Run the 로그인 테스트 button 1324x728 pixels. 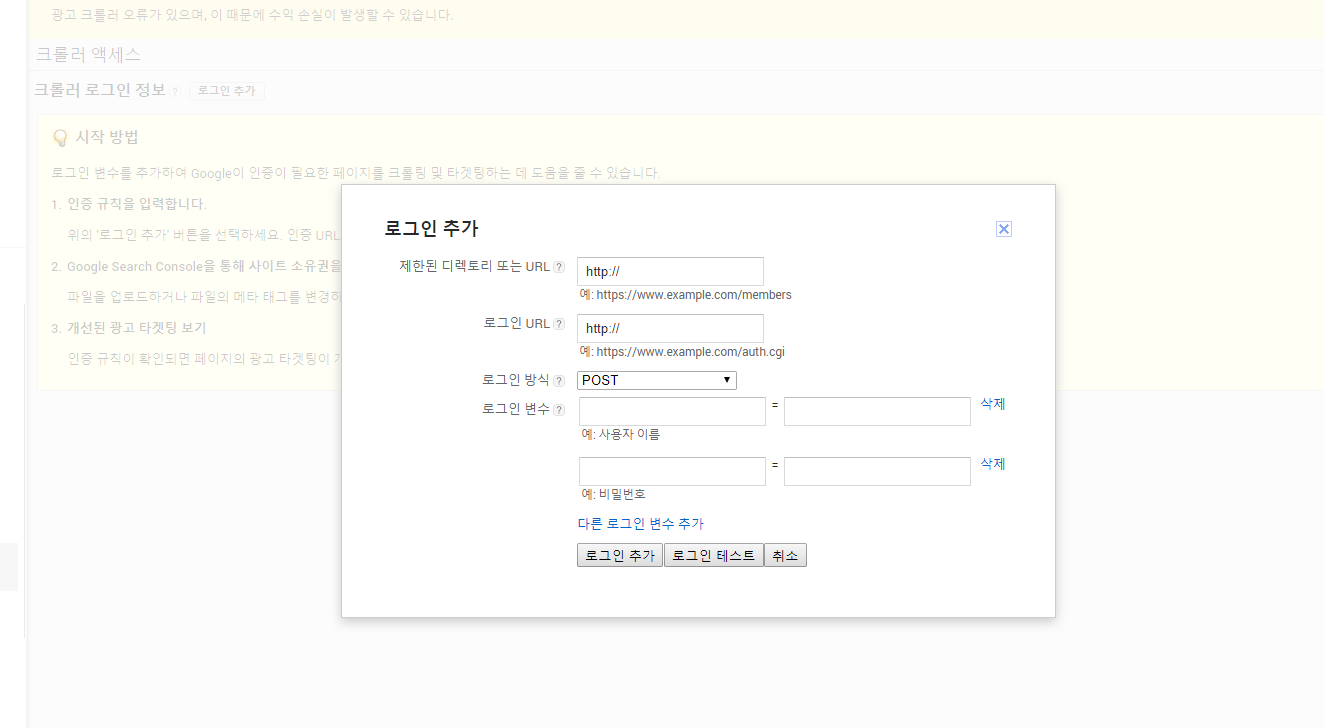coord(713,556)
